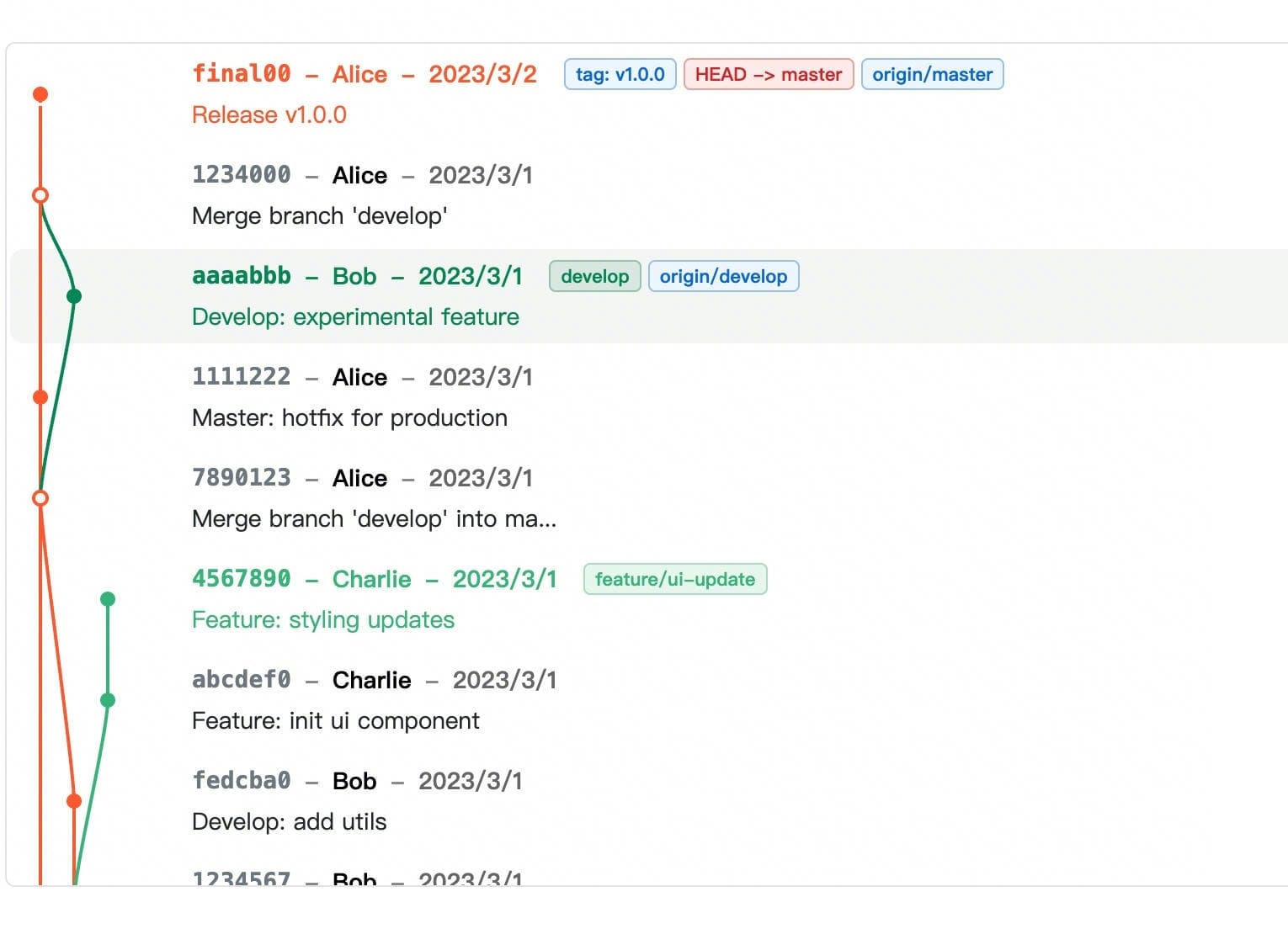The image size is (1288, 929).
Task: Click the green commit dot for aaaabbb
Action: tap(73, 295)
